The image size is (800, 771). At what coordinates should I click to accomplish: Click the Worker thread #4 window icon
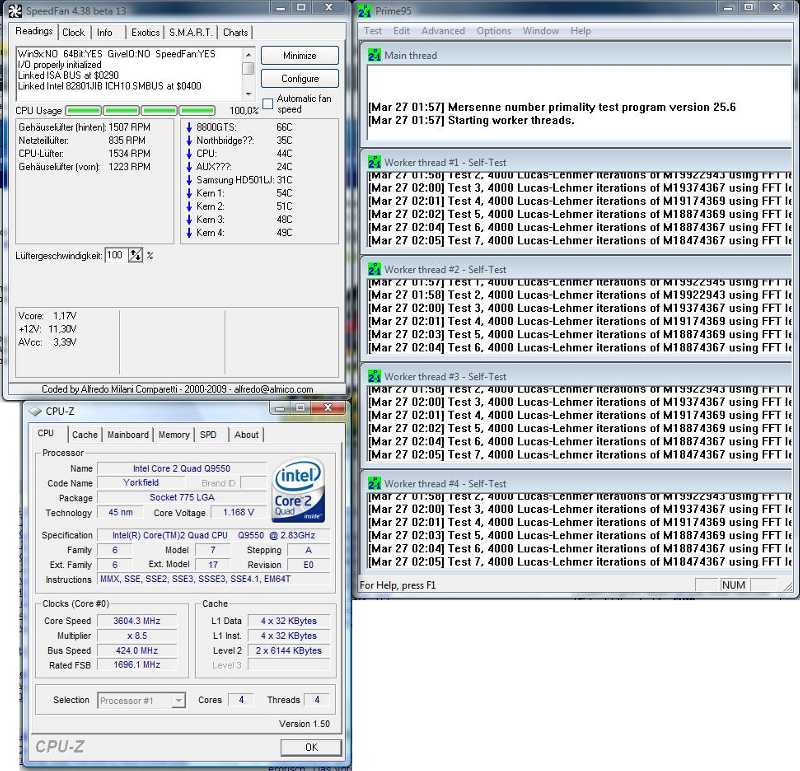pos(374,484)
